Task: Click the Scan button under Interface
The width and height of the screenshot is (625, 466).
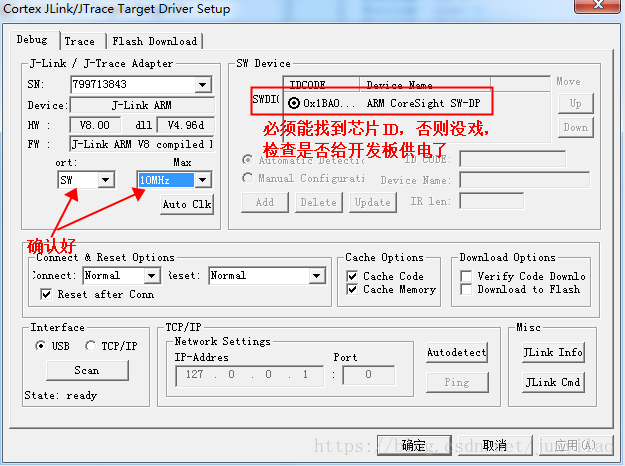Action: pyautogui.click(x=87, y=370)
